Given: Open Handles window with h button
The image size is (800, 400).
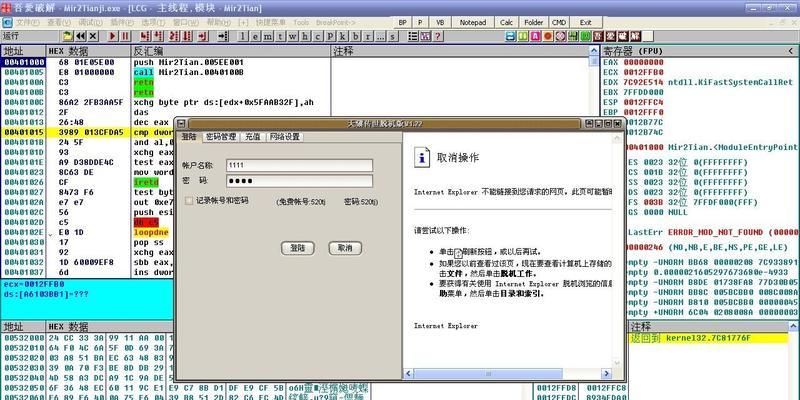Looking at the screenshot, I should click(305, 36).
